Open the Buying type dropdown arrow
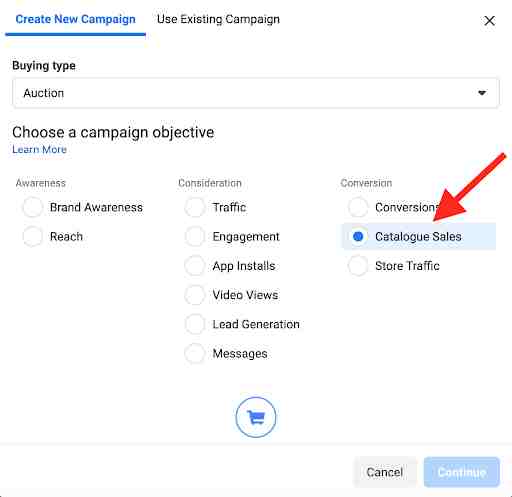Screen dimensions: 512x497 482,93
